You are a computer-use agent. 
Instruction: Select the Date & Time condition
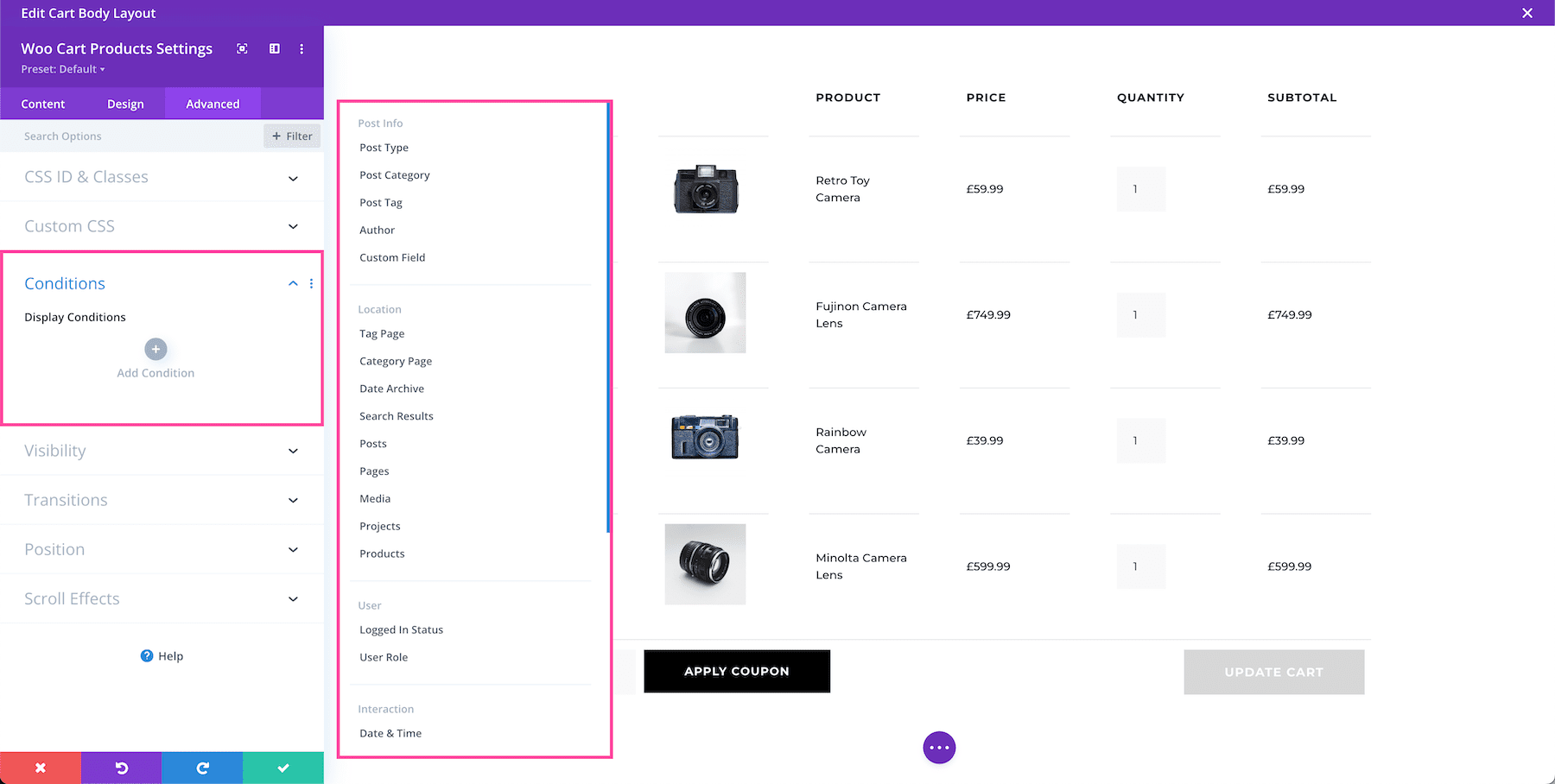coord(390,733)
